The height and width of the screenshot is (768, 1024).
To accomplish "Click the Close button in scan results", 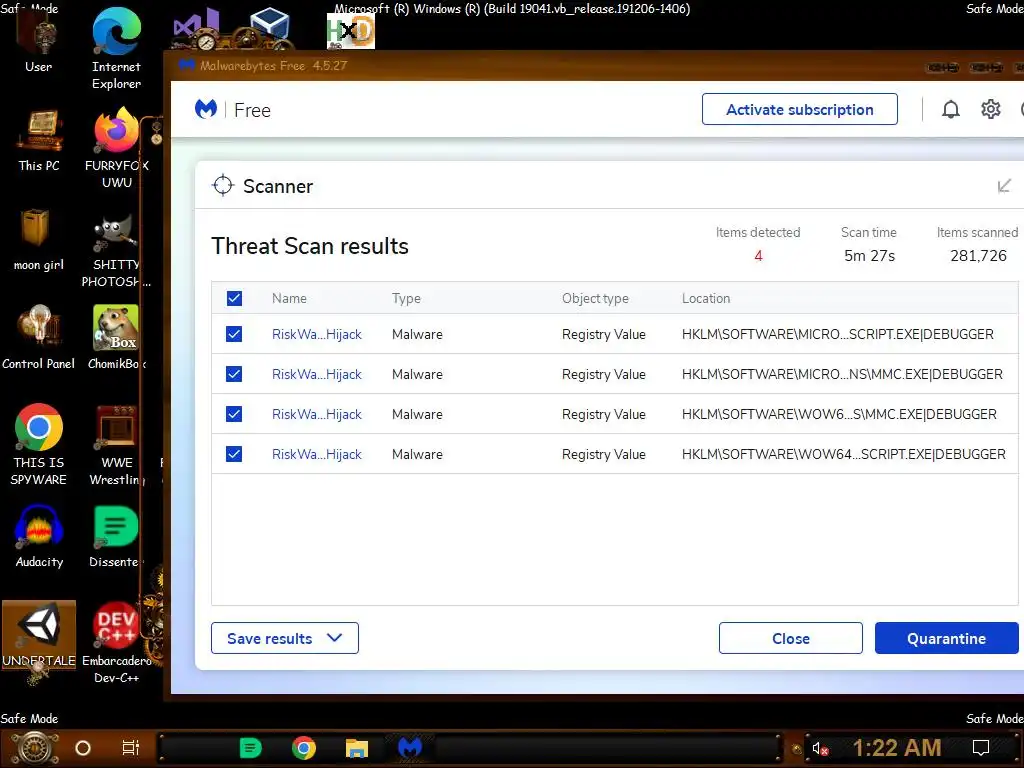I will click(x=790, y=638).
